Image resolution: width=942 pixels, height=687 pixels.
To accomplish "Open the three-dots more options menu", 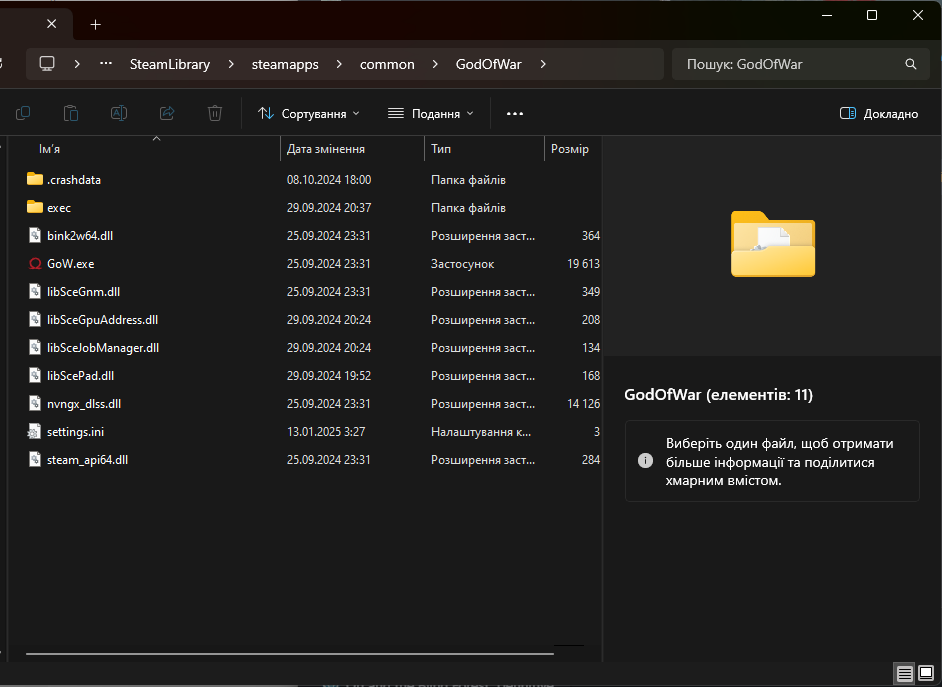I will (515, 113).
